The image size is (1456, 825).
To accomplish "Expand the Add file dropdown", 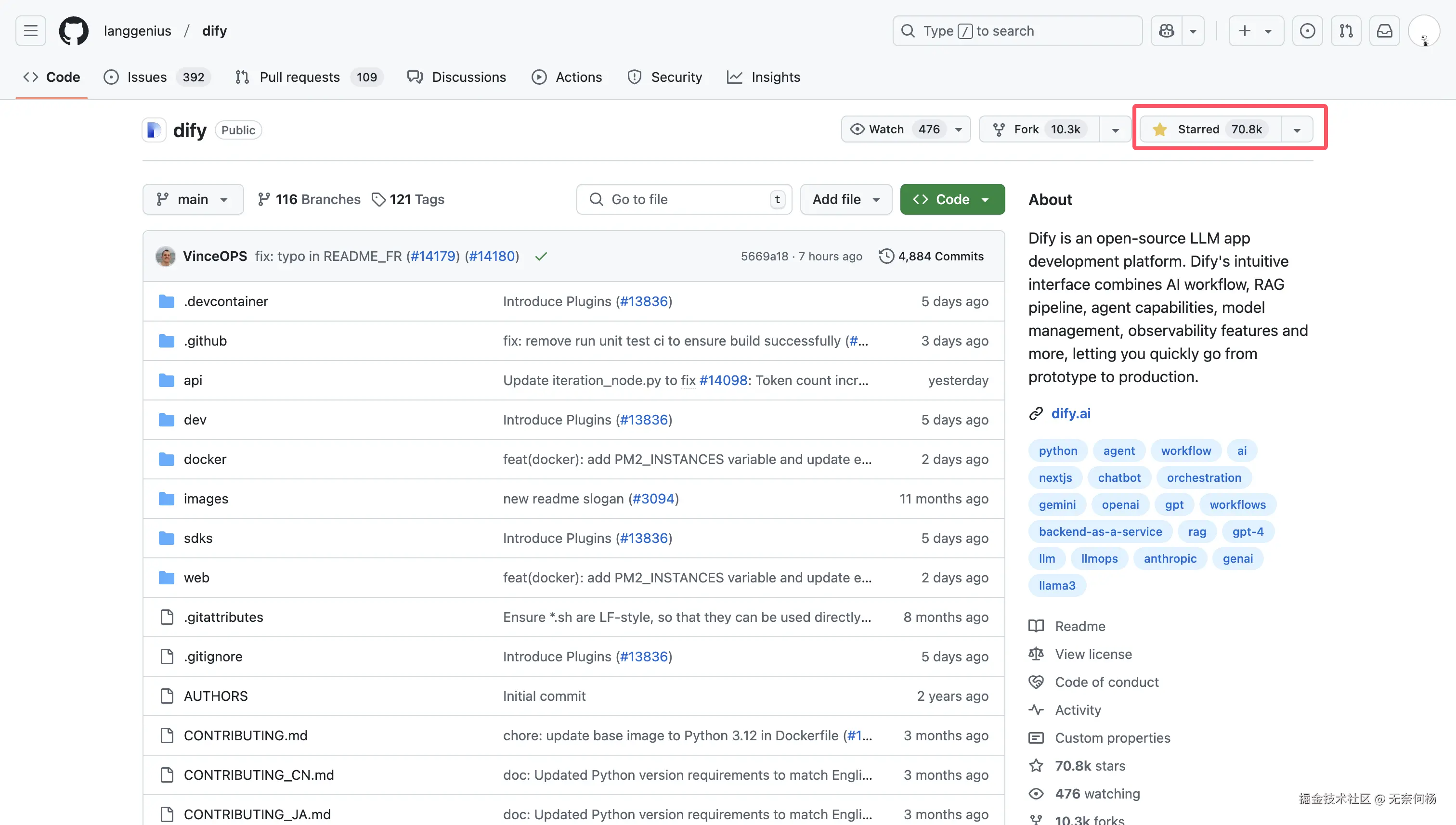I will click(x=845, y=199).
